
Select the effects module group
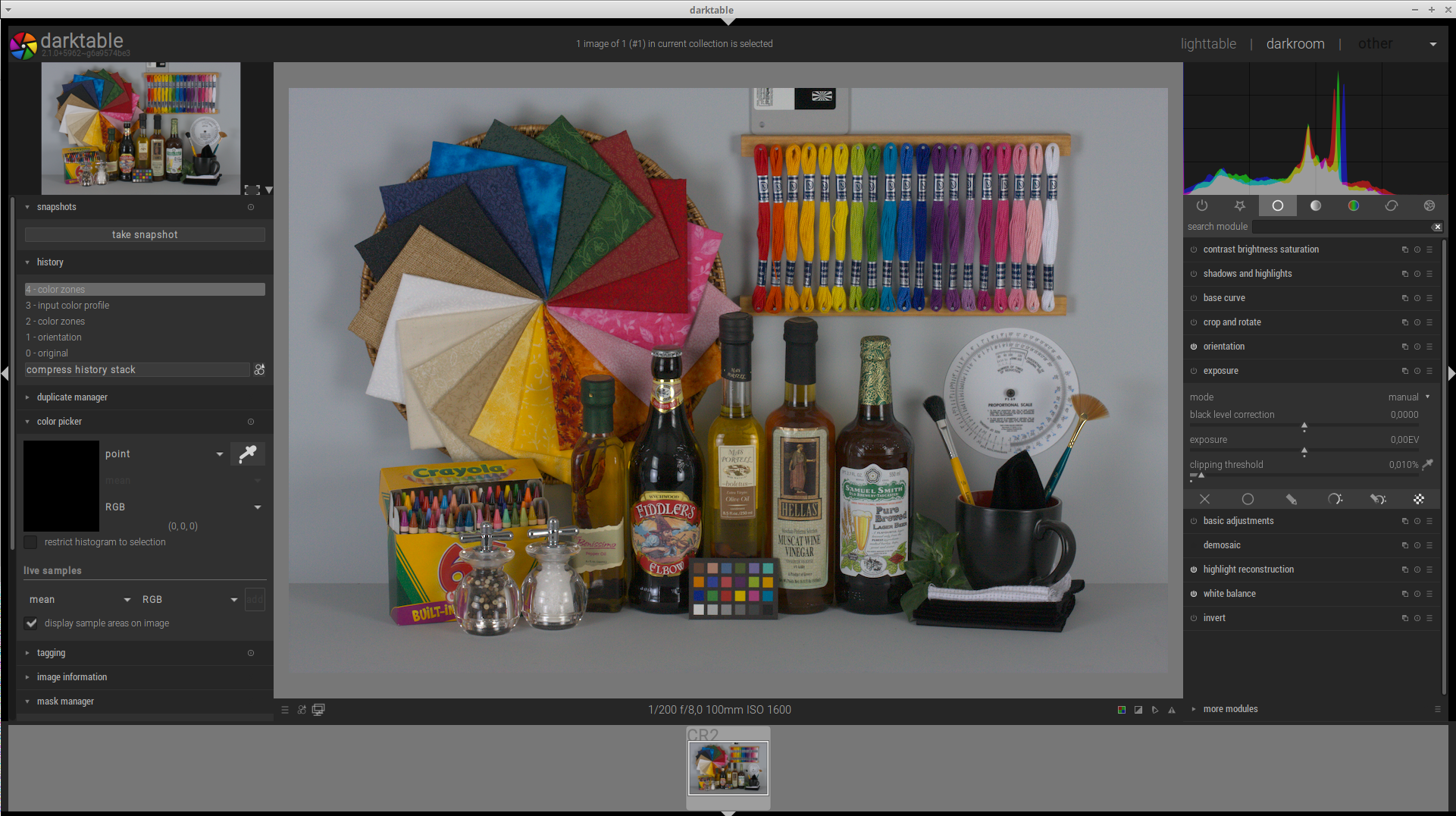click(1429, 206)
